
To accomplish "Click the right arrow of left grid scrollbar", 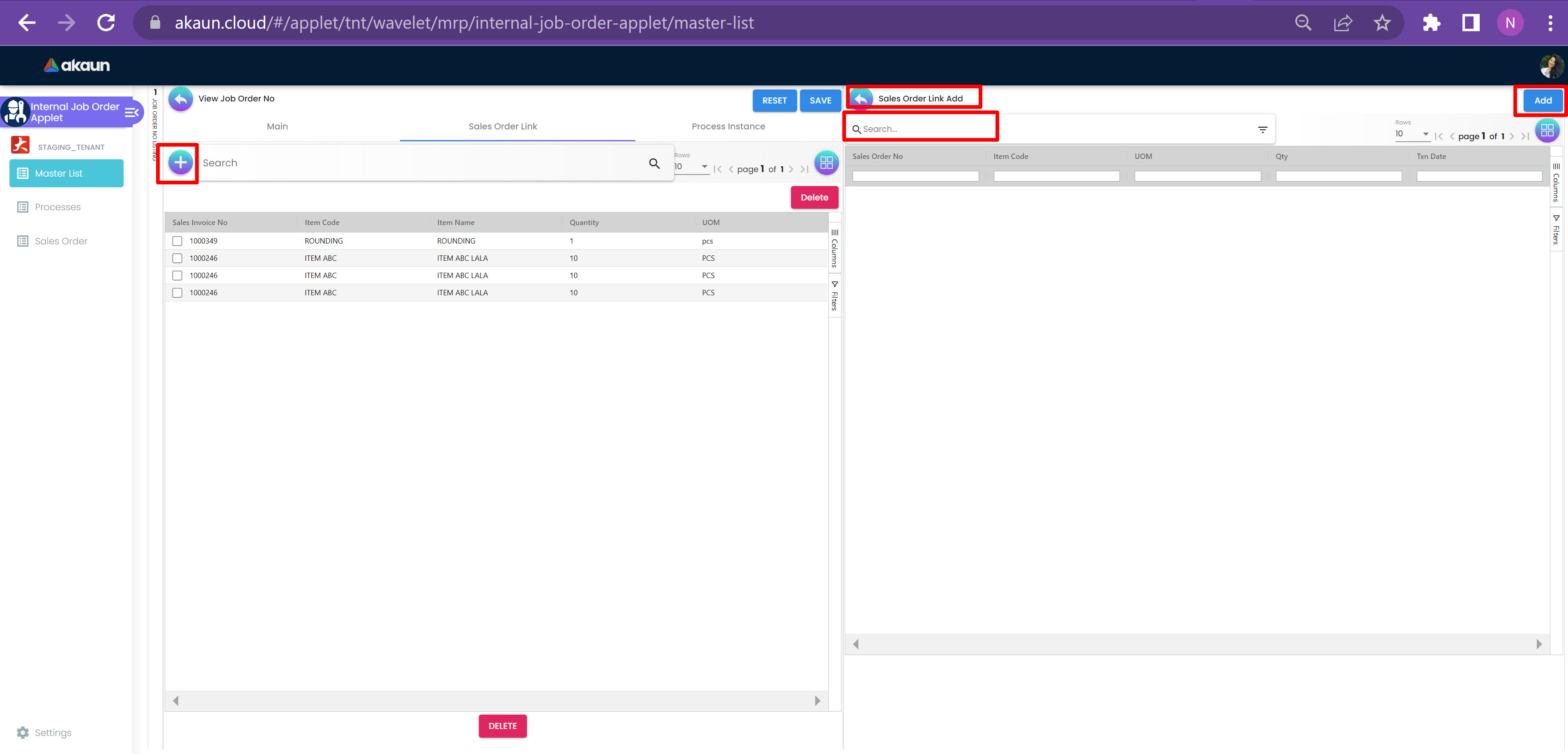I will tap(818, 701).
